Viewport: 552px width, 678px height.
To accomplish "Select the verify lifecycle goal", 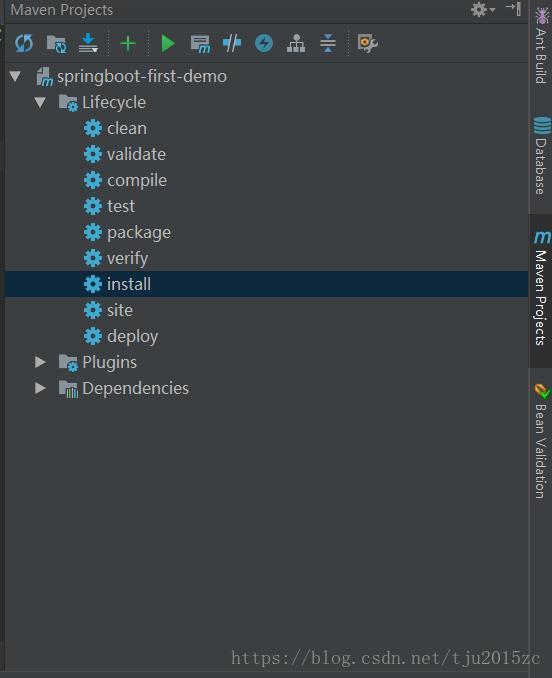I will click(x=127, y=259).
